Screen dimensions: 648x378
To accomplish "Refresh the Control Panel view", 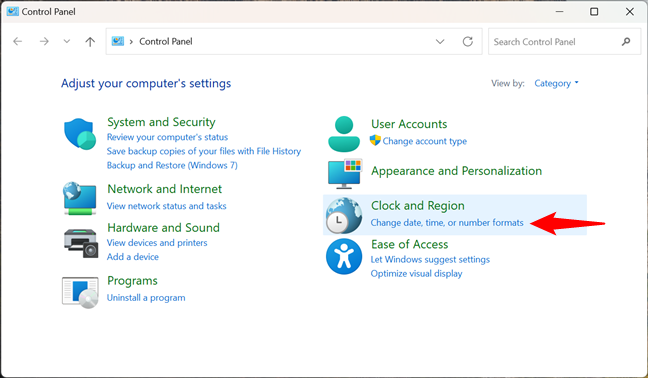I will 467,41.
